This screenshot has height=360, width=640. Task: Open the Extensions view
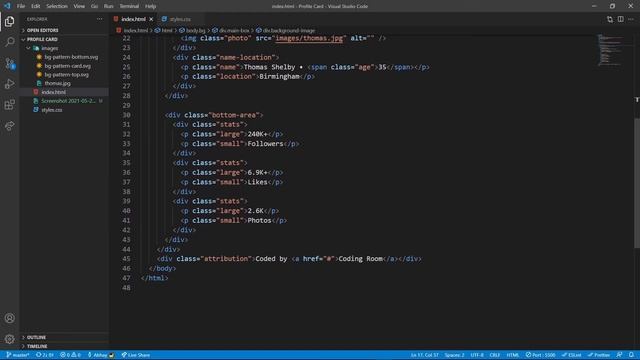(9, 105)
